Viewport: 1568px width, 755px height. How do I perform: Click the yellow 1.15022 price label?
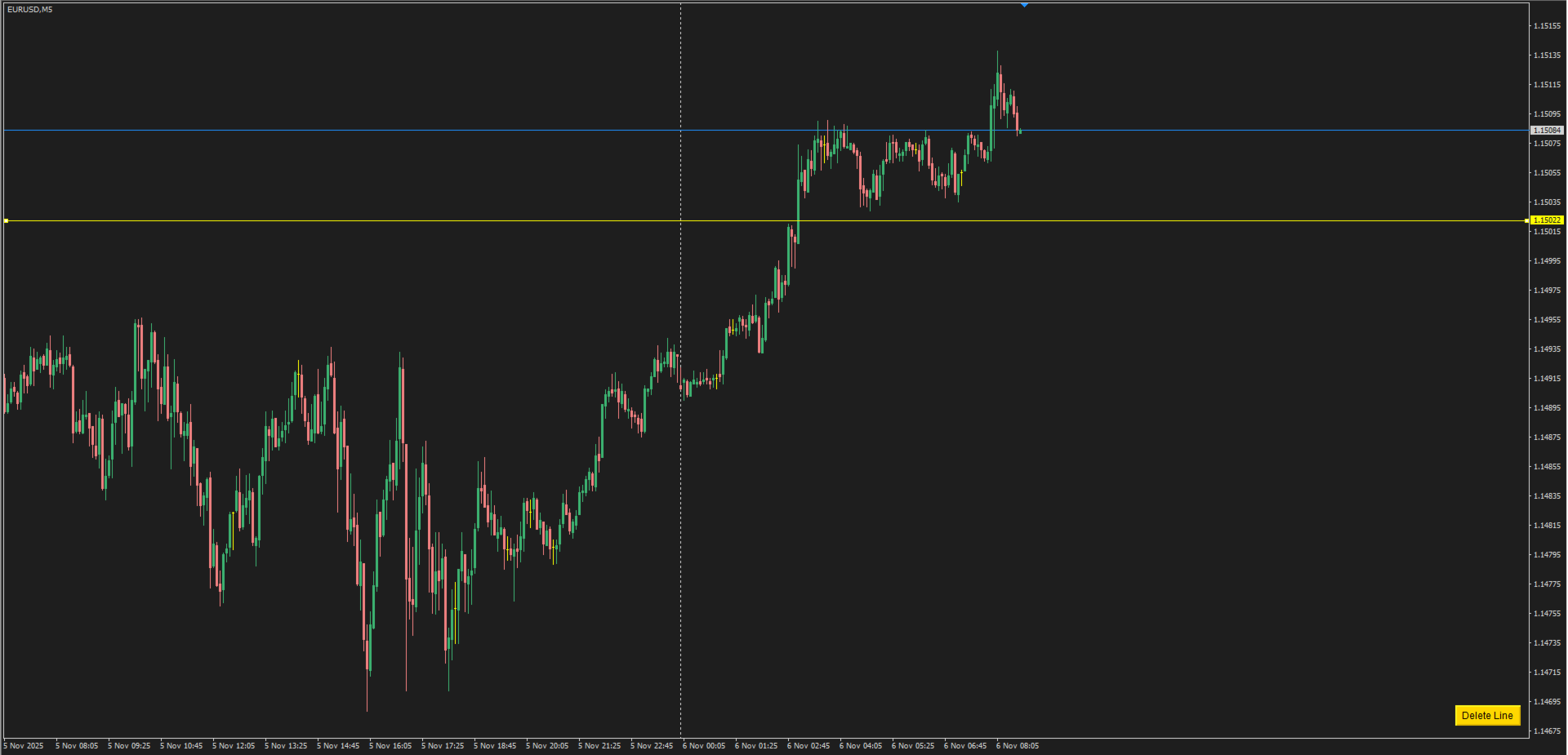coord(1547,220)
